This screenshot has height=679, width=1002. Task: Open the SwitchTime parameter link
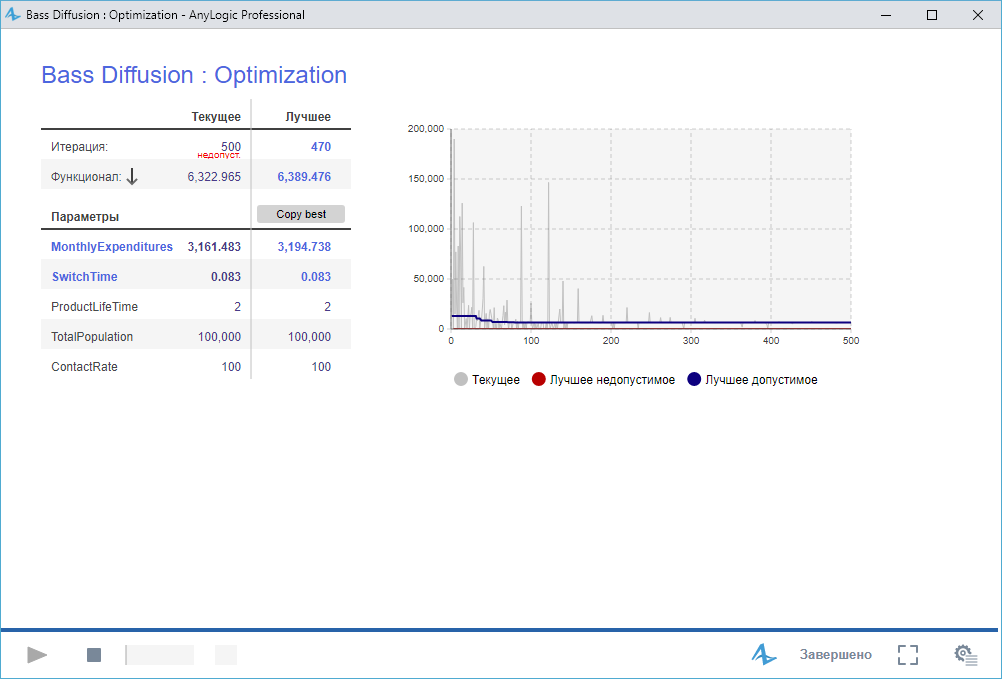pyautogui.click(x=84, y=277)
